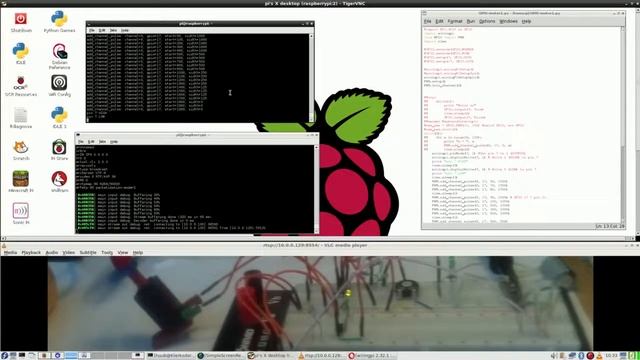The height and width of the screenshot is (360, 640).
Task: Open VLC Subtitle menu
Action: pyautogui.click(x=88, y=253)
